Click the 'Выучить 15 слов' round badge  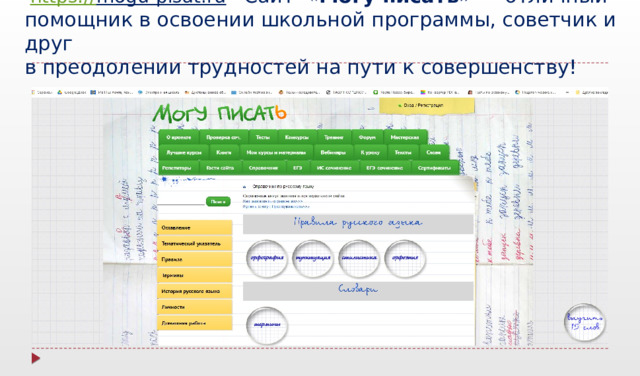coord(584,323)
